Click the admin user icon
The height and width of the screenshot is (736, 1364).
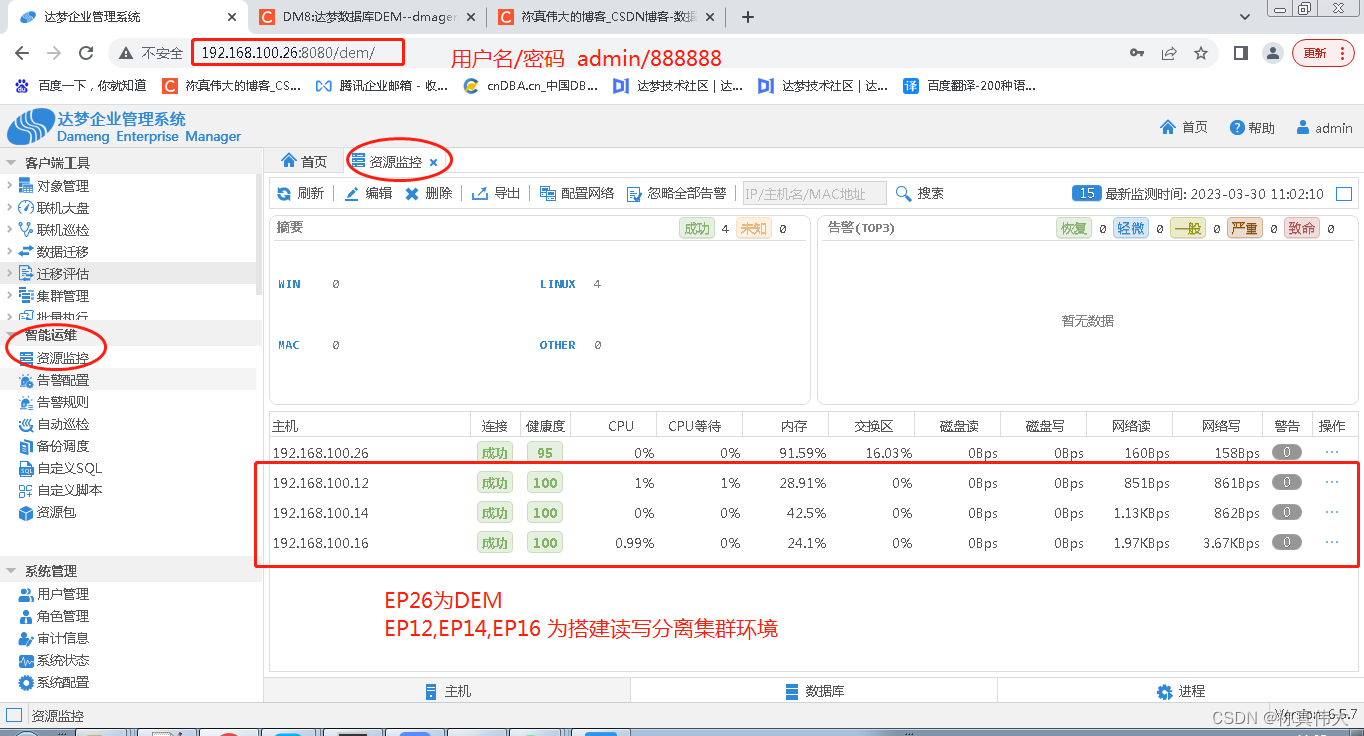click(x=1303, y=127)
